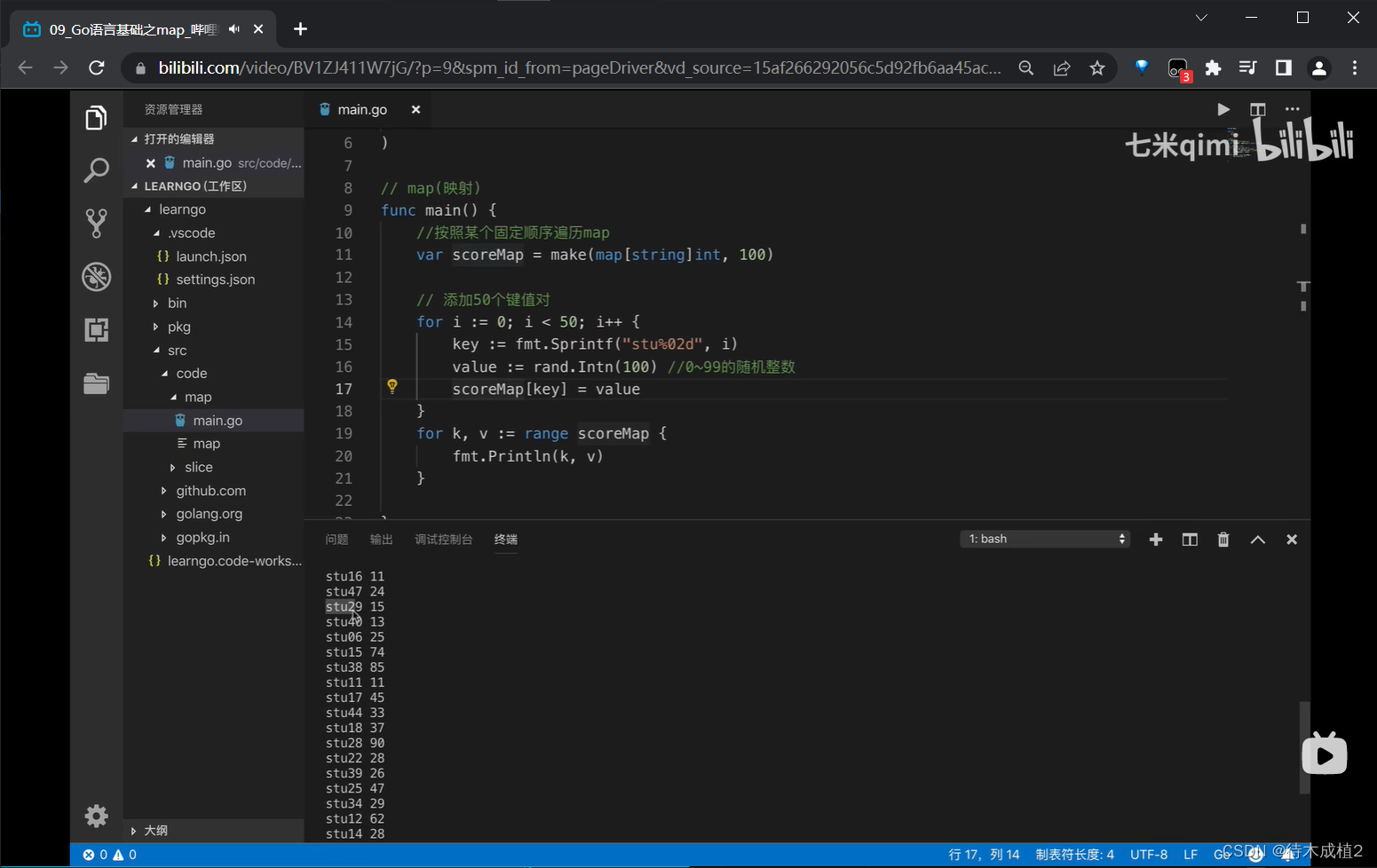Open the Debug view bug icon
The image size is (1377, 868).
pos(96,277)
